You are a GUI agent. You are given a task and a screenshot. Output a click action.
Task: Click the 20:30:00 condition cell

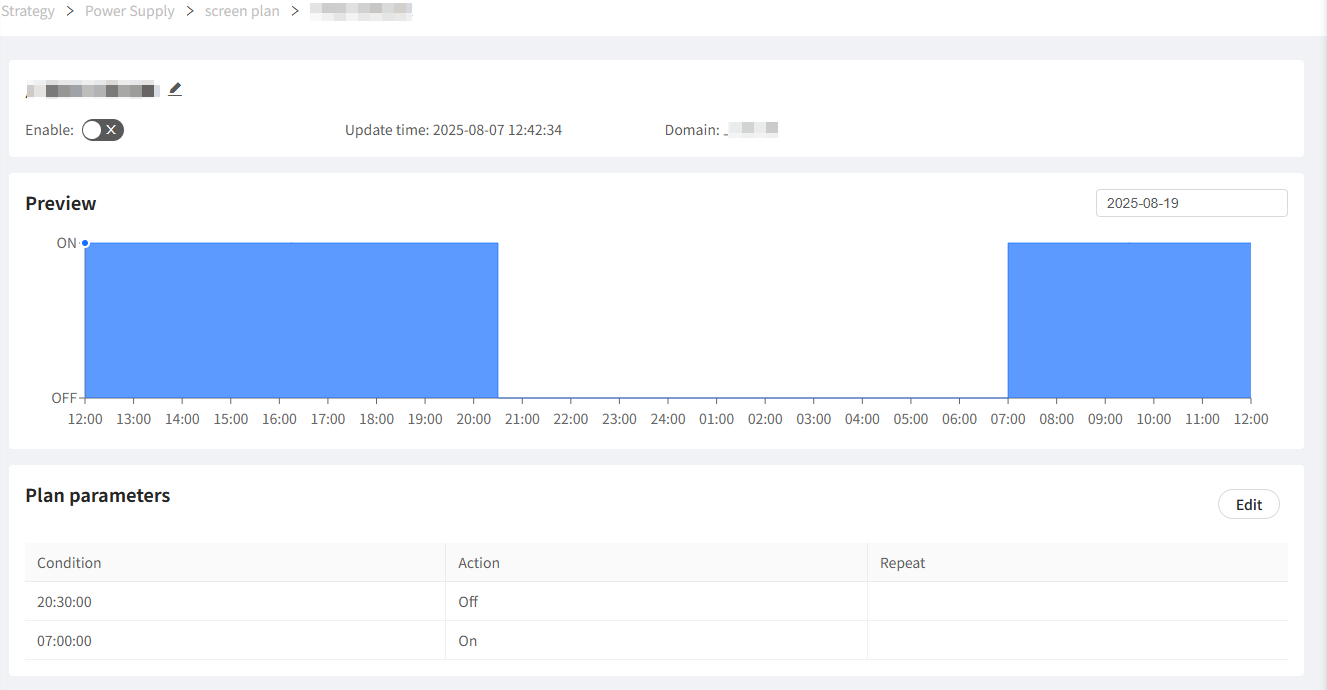click(x=235, y=602)
